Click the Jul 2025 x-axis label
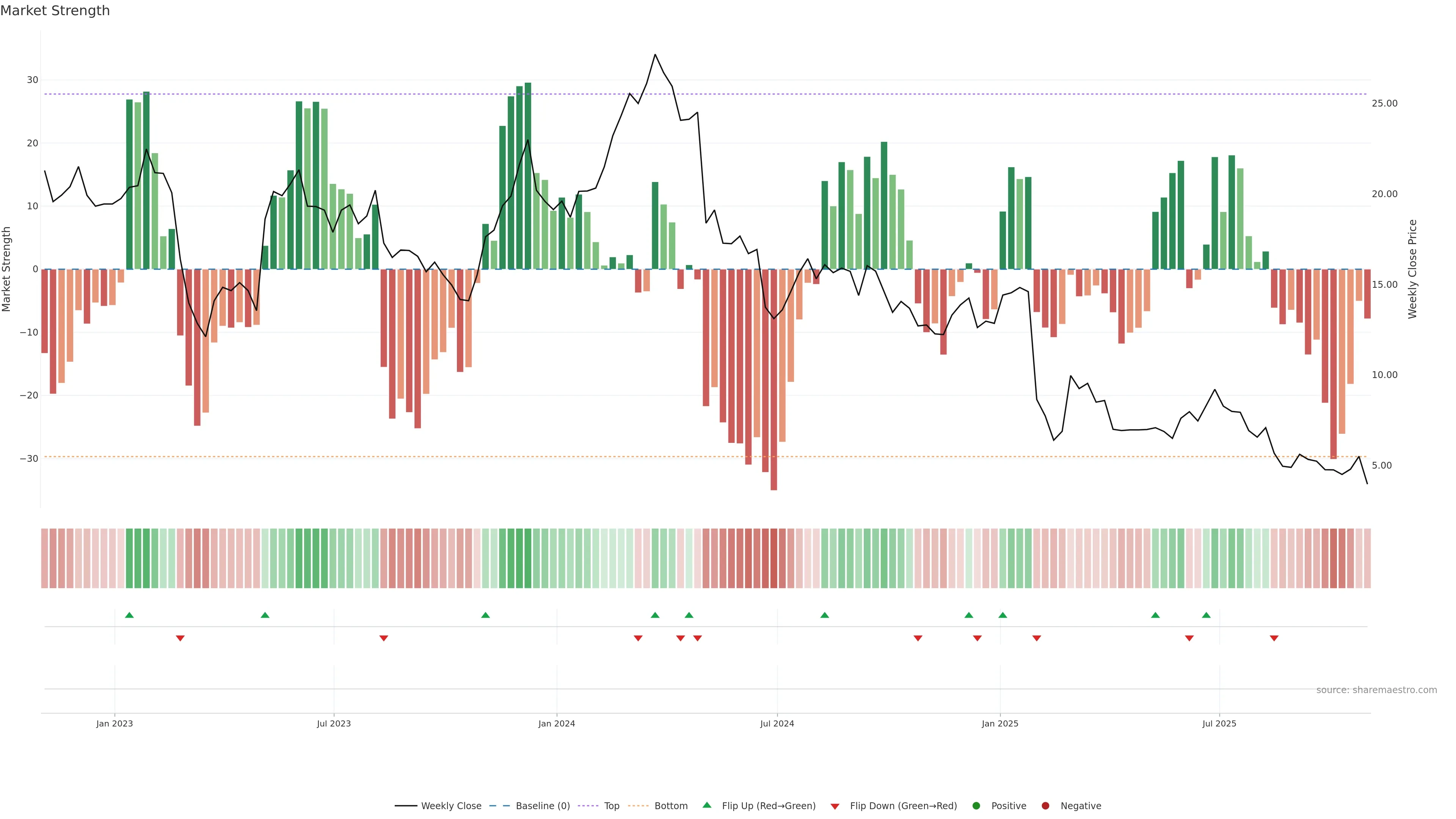 [x=1219, y=723]
